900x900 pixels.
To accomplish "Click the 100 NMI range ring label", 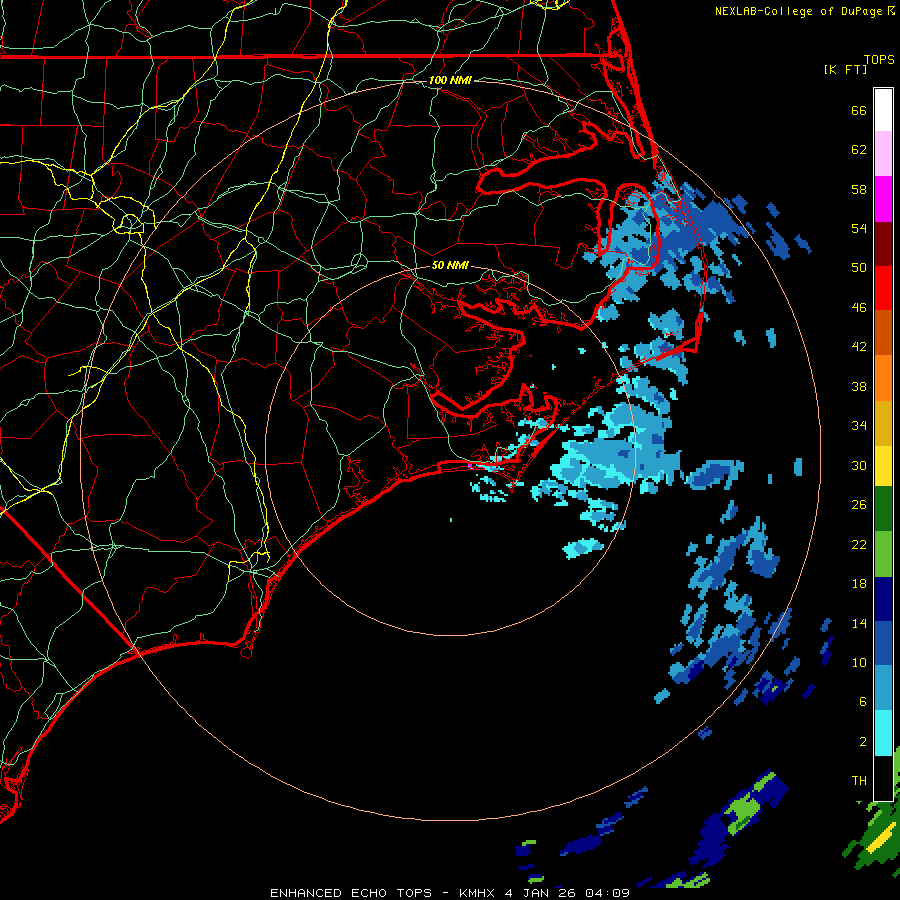I will [x=451, y=80].
